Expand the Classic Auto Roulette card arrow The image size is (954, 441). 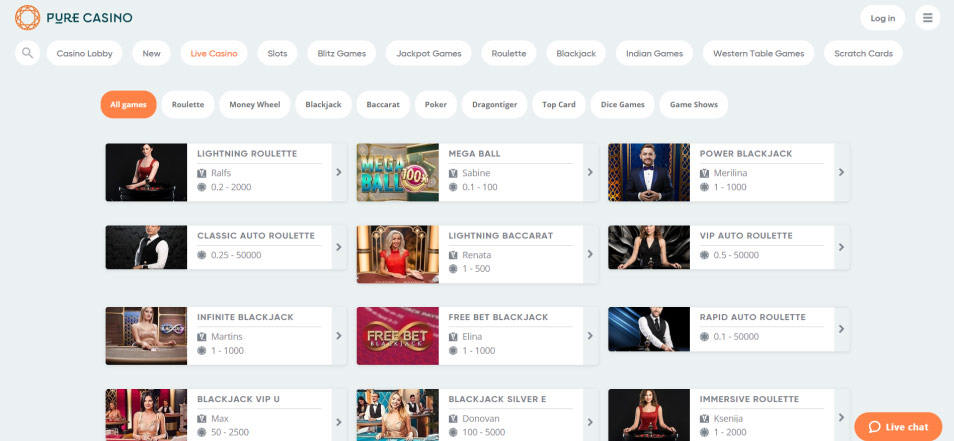tap(339, 247)
